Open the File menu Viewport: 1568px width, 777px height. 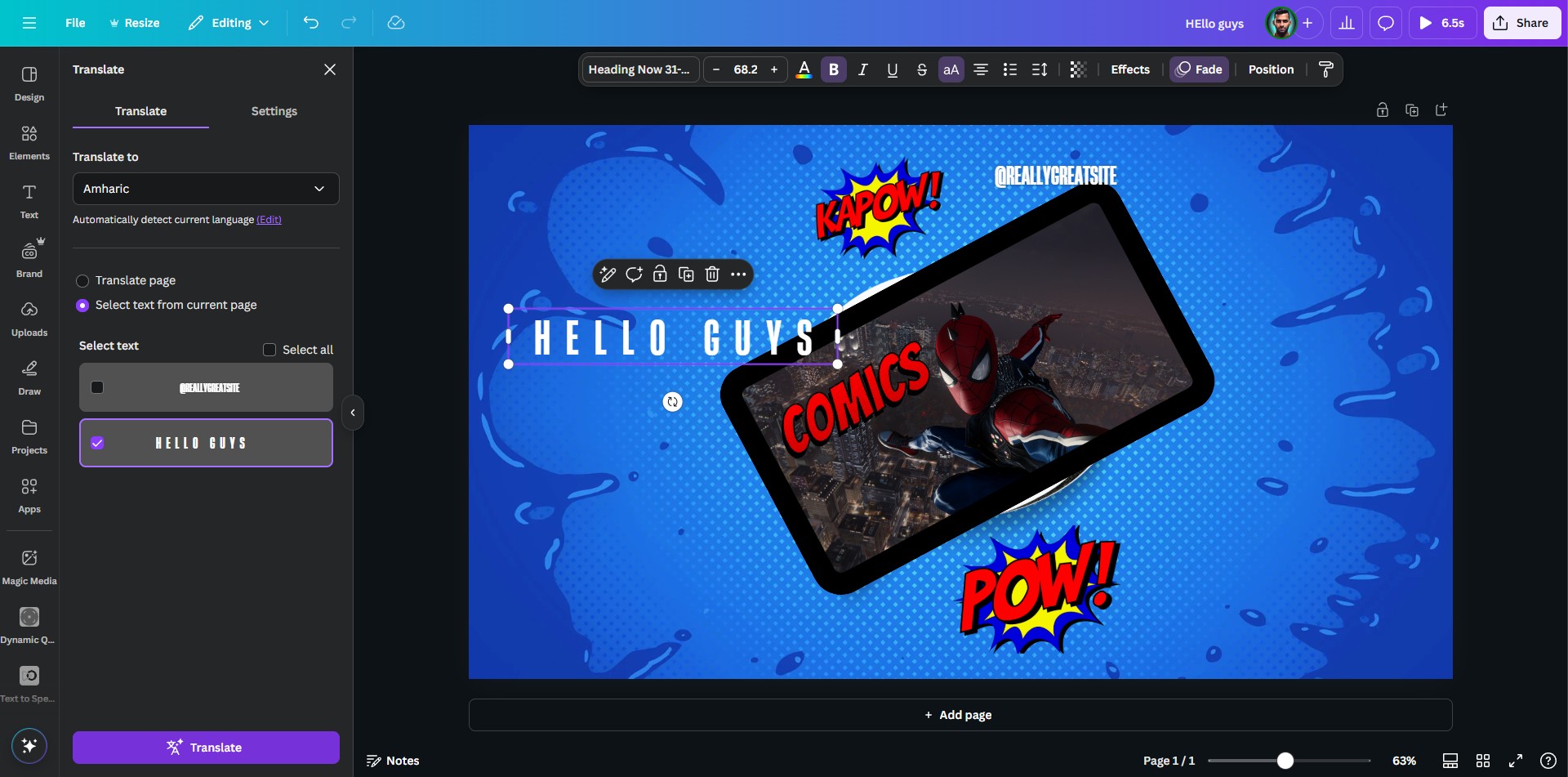[75, 23]
